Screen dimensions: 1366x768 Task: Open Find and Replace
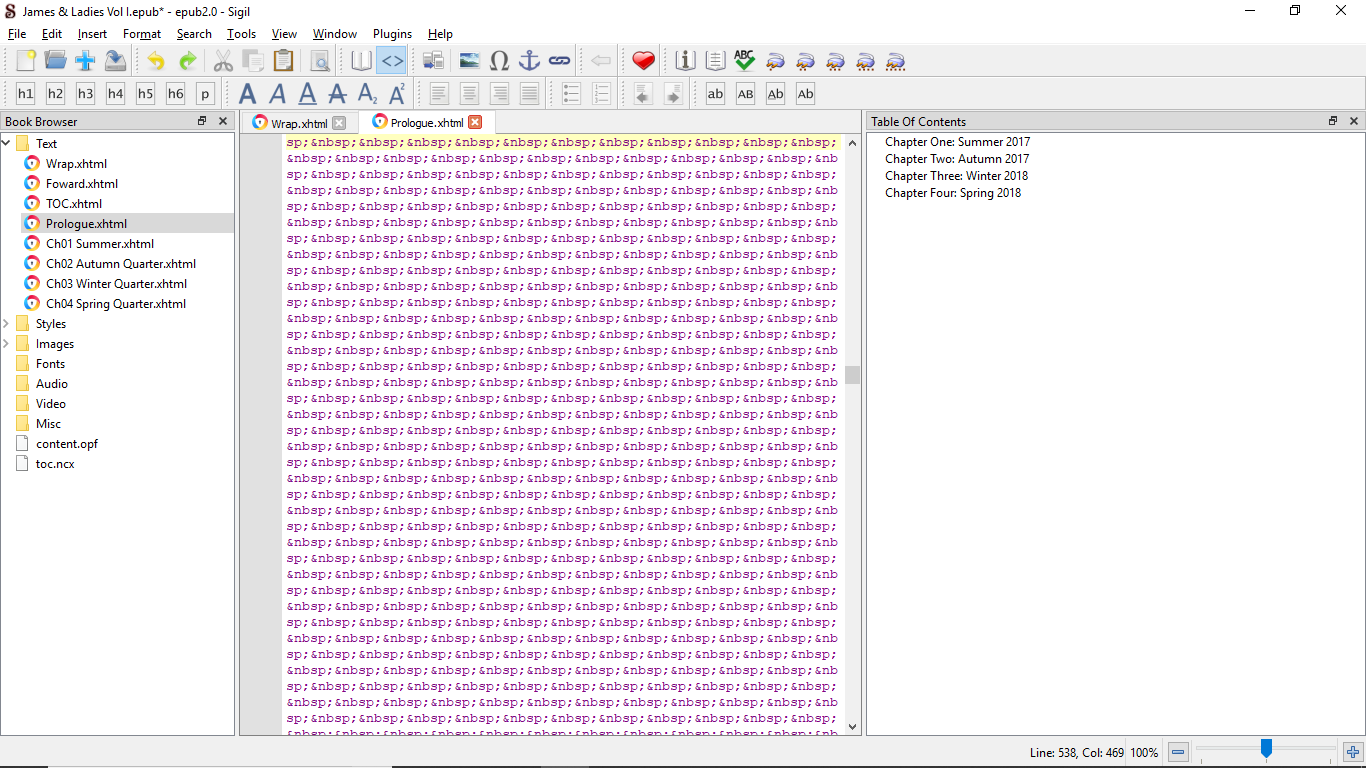pos(320,61)
